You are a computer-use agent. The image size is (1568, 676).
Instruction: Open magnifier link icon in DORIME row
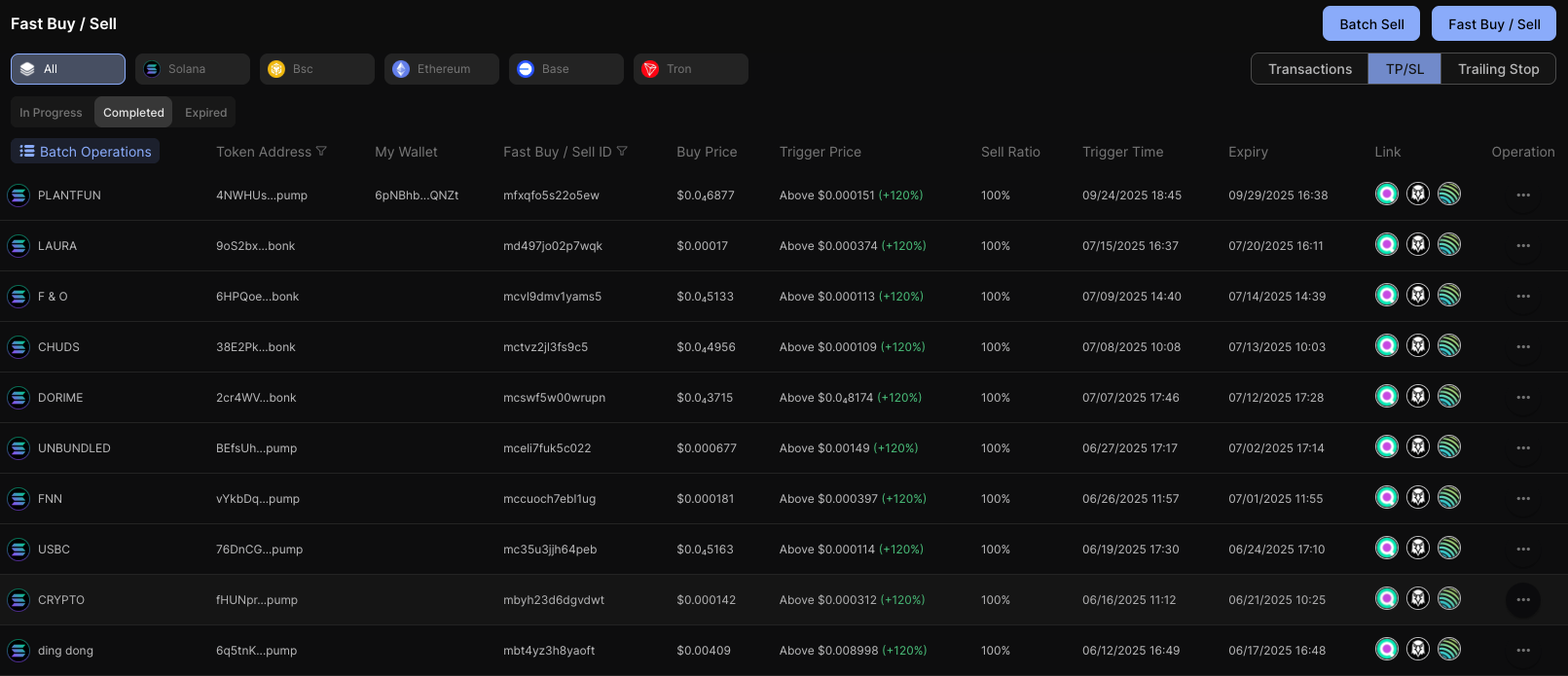click(1387, 396)
